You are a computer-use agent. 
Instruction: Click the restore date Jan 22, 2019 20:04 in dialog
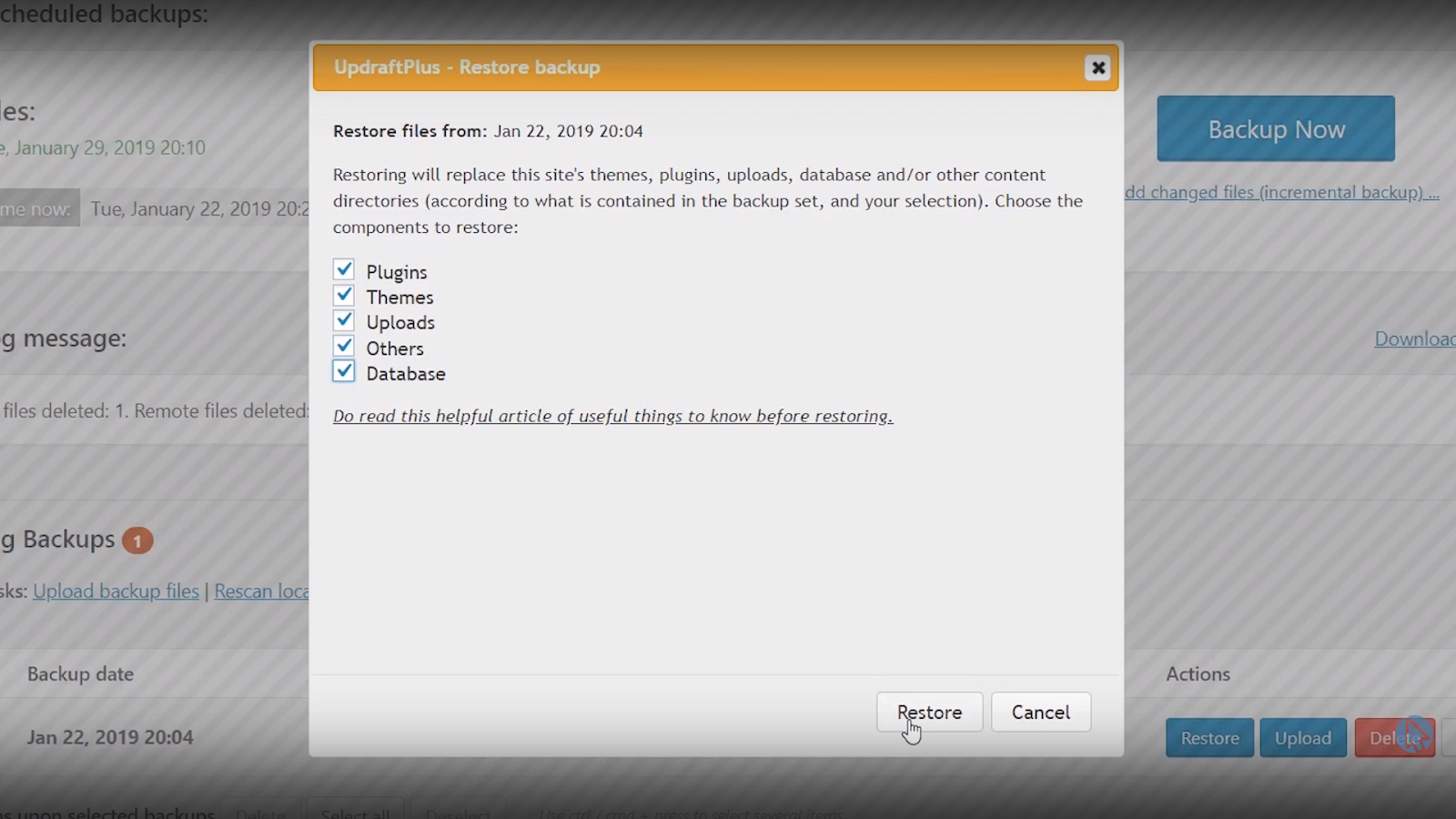[x=568, y=131]
